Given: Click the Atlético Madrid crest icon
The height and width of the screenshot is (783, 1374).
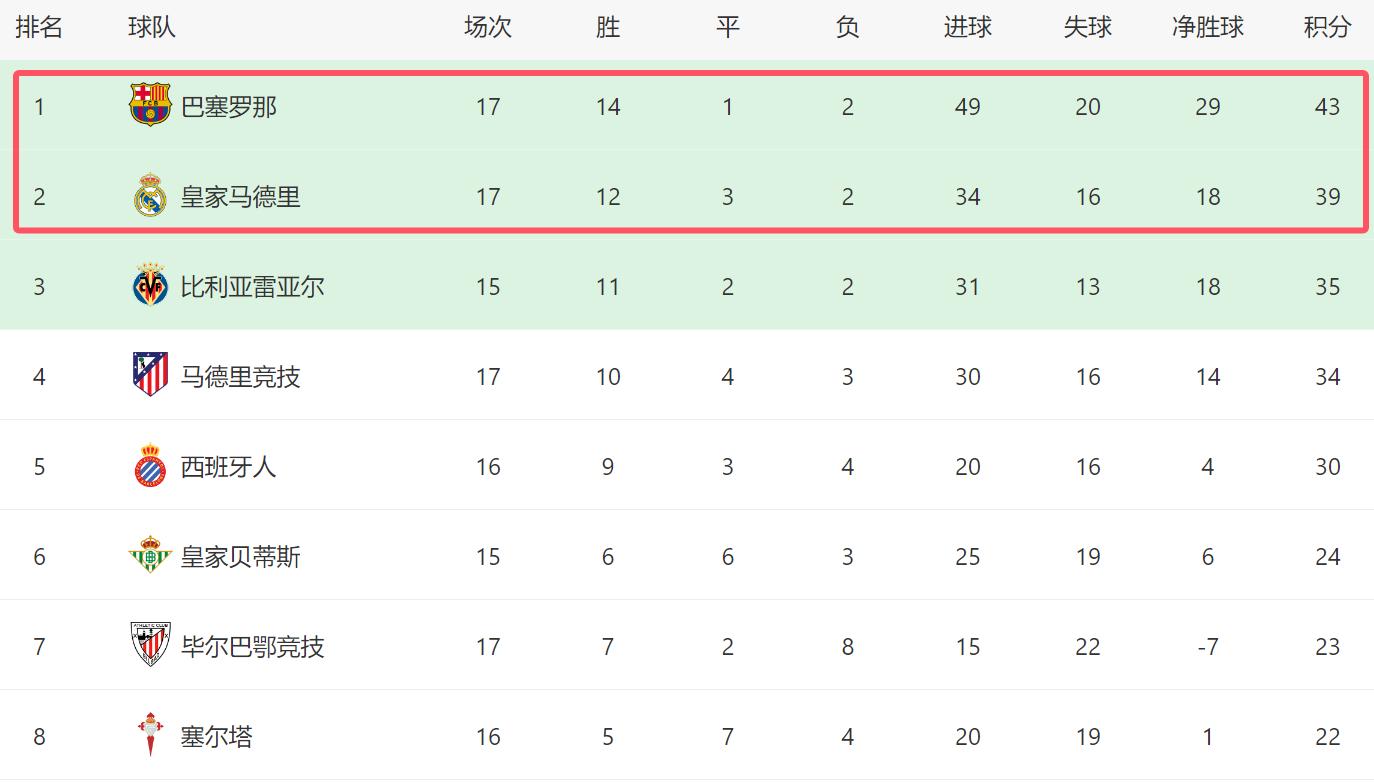Looking at the screenshot, I should point(151,376).
